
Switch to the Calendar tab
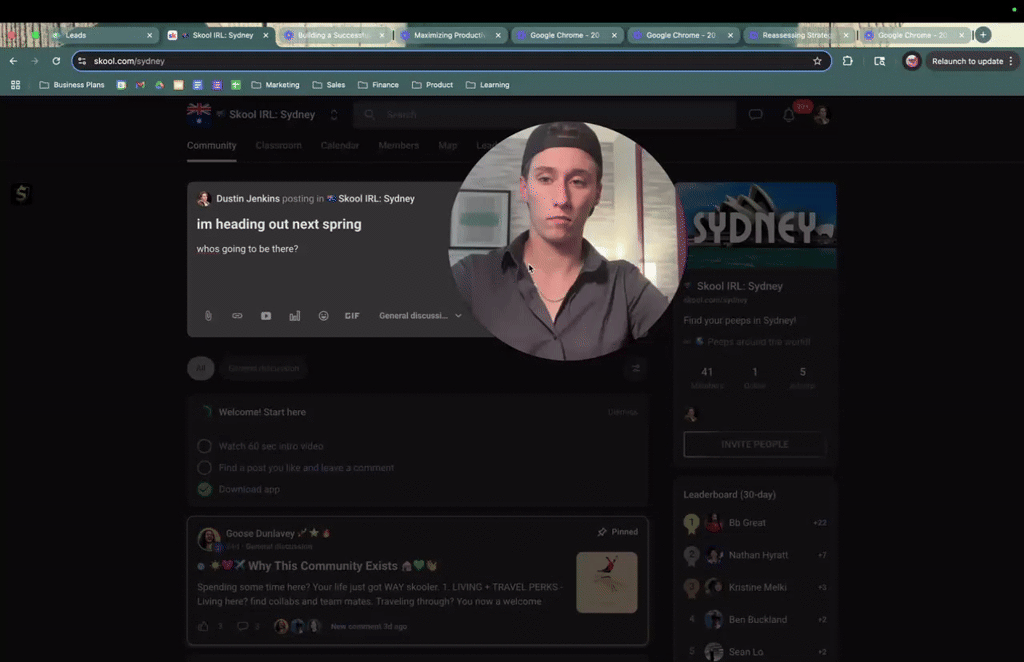[x=340, y=146]
